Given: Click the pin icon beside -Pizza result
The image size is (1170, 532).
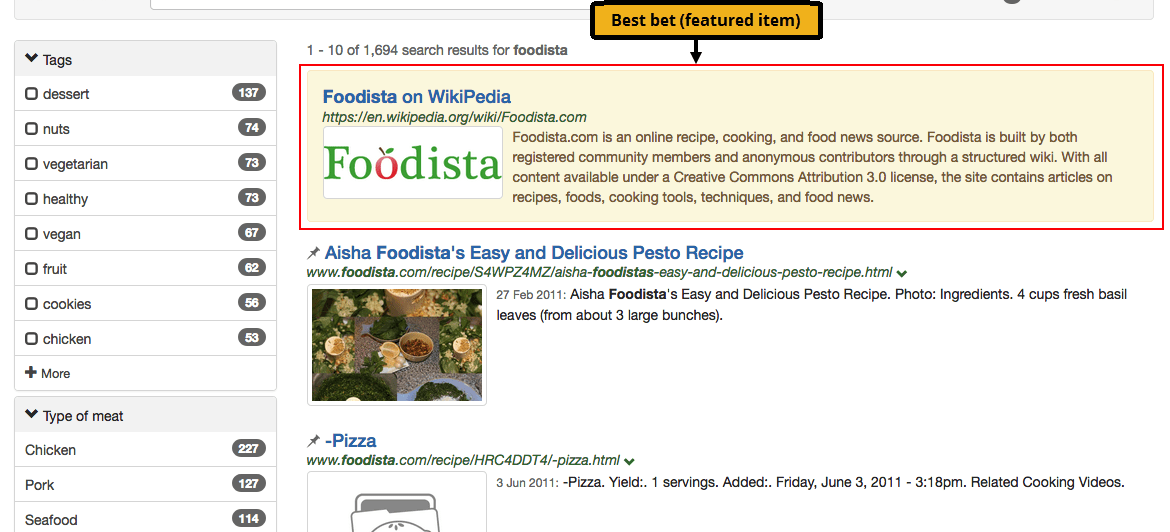Looking at the screenshot, I should tap(314, 441).
